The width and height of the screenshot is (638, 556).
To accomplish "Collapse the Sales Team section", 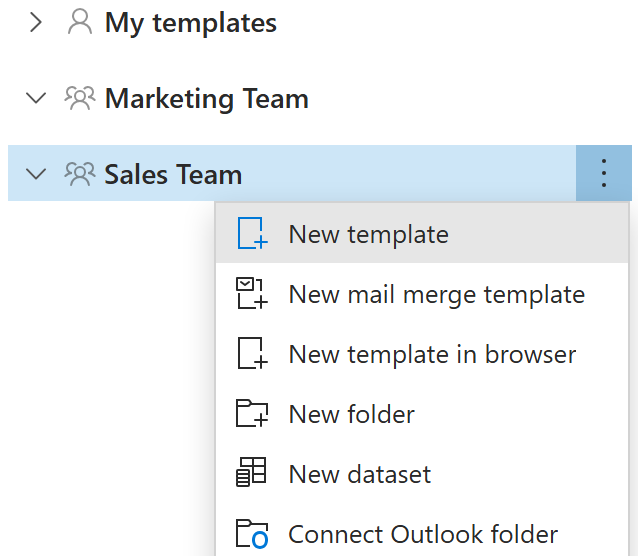I will pos(37,174).
